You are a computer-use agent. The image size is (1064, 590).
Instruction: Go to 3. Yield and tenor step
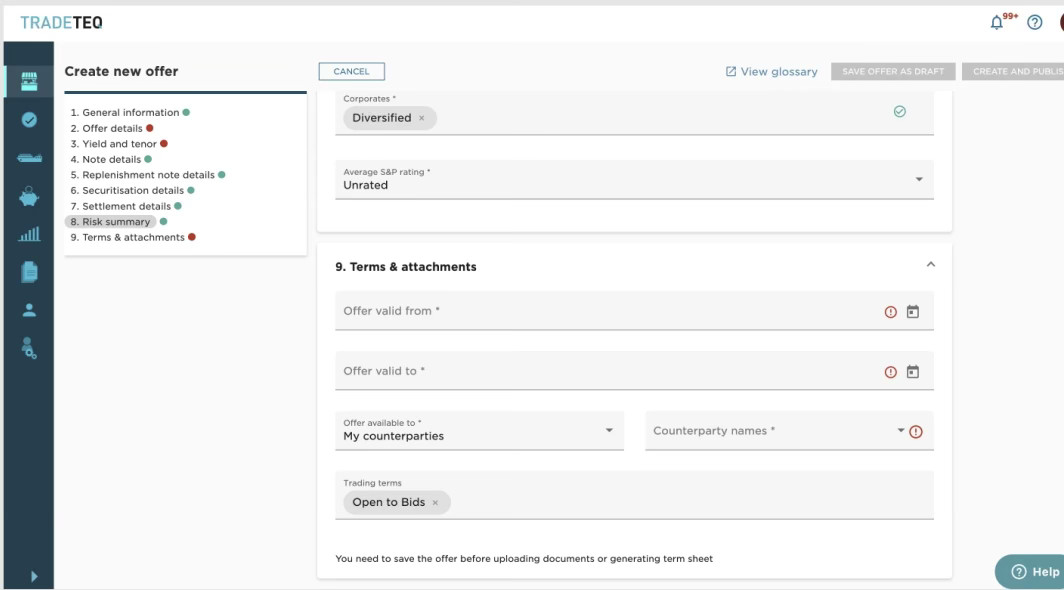[x=113, y=144]
